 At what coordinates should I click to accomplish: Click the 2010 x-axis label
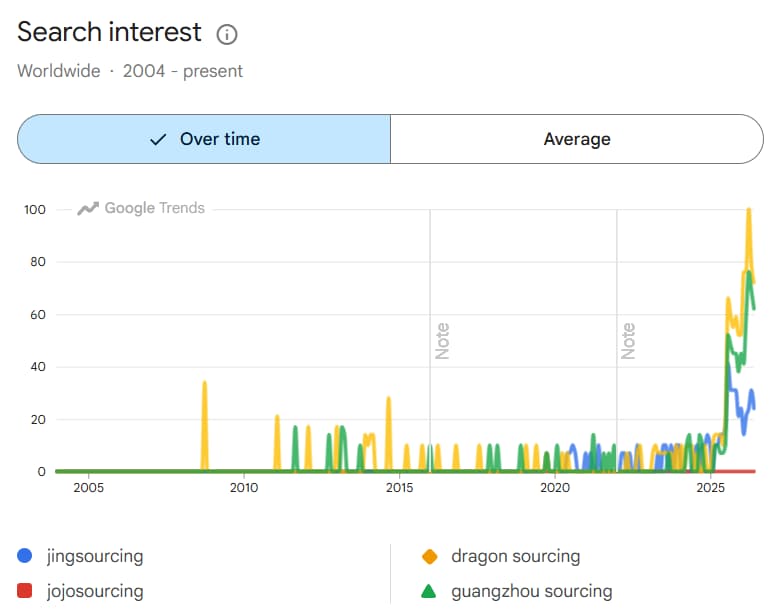[x=244, y=488]
